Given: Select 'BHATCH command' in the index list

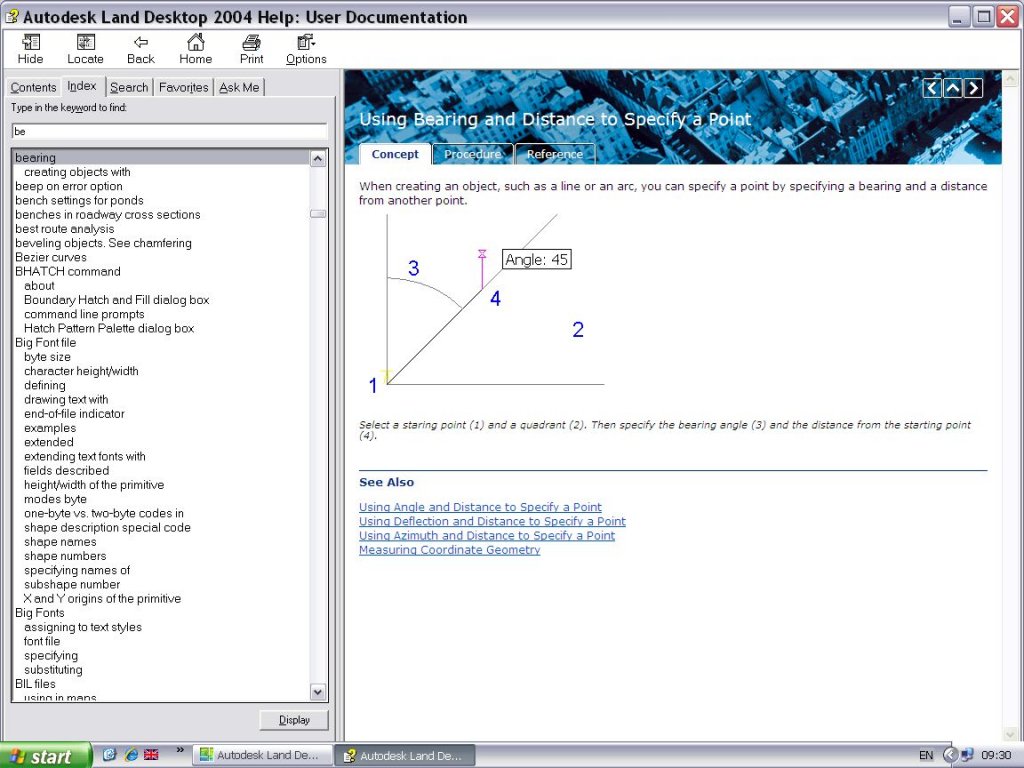Looking at the screenshot, I should 68,271.
